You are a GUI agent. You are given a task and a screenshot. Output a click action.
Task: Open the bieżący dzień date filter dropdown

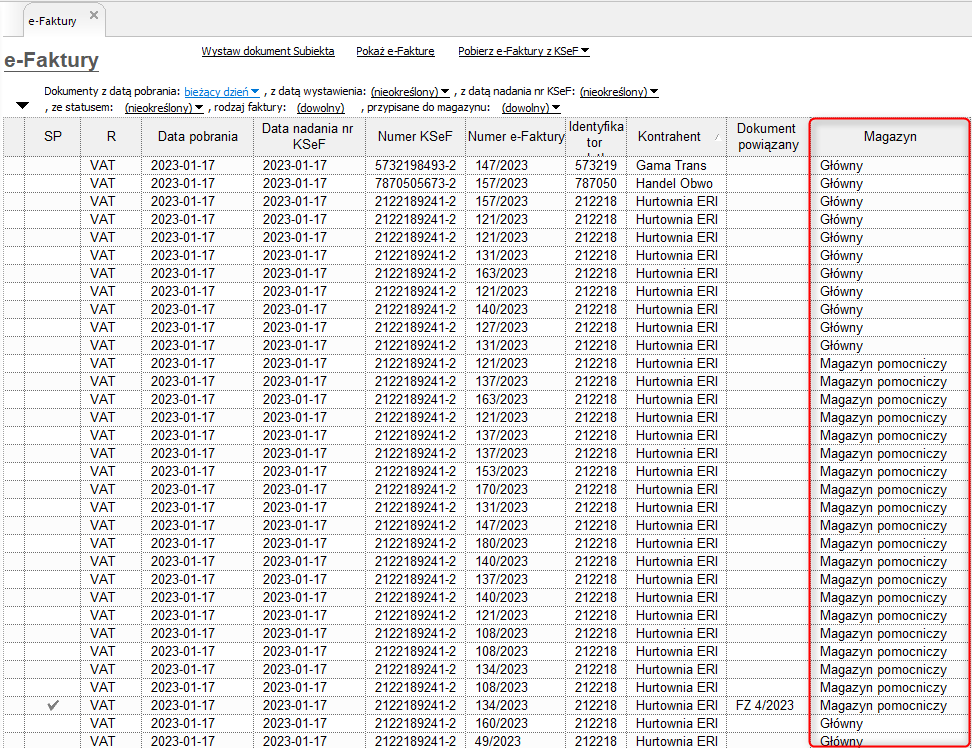pyautogui.click(x=222, y=92)
